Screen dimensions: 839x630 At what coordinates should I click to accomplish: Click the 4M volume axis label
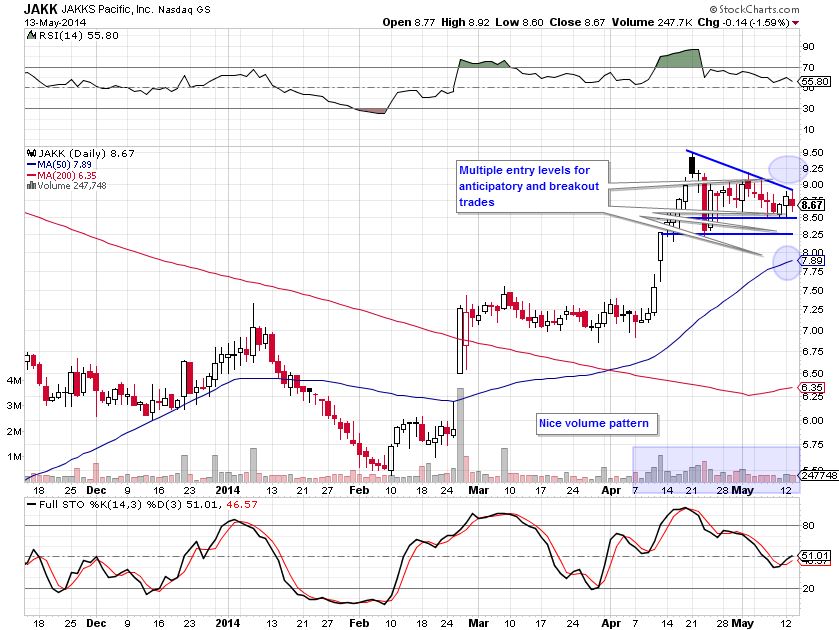coord(14,381)
